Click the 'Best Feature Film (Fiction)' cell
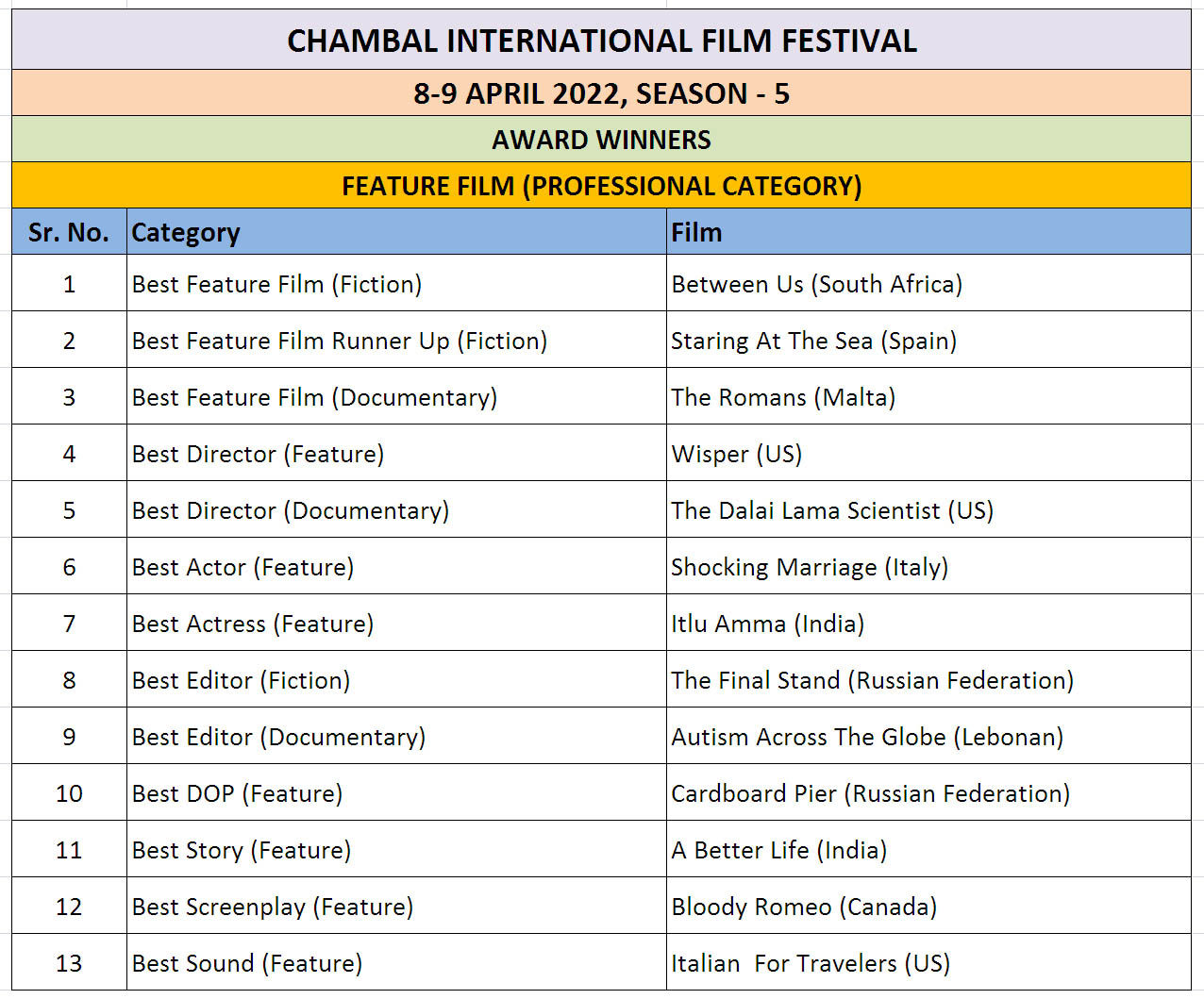 pyautogui.click(x=396, y=283)
